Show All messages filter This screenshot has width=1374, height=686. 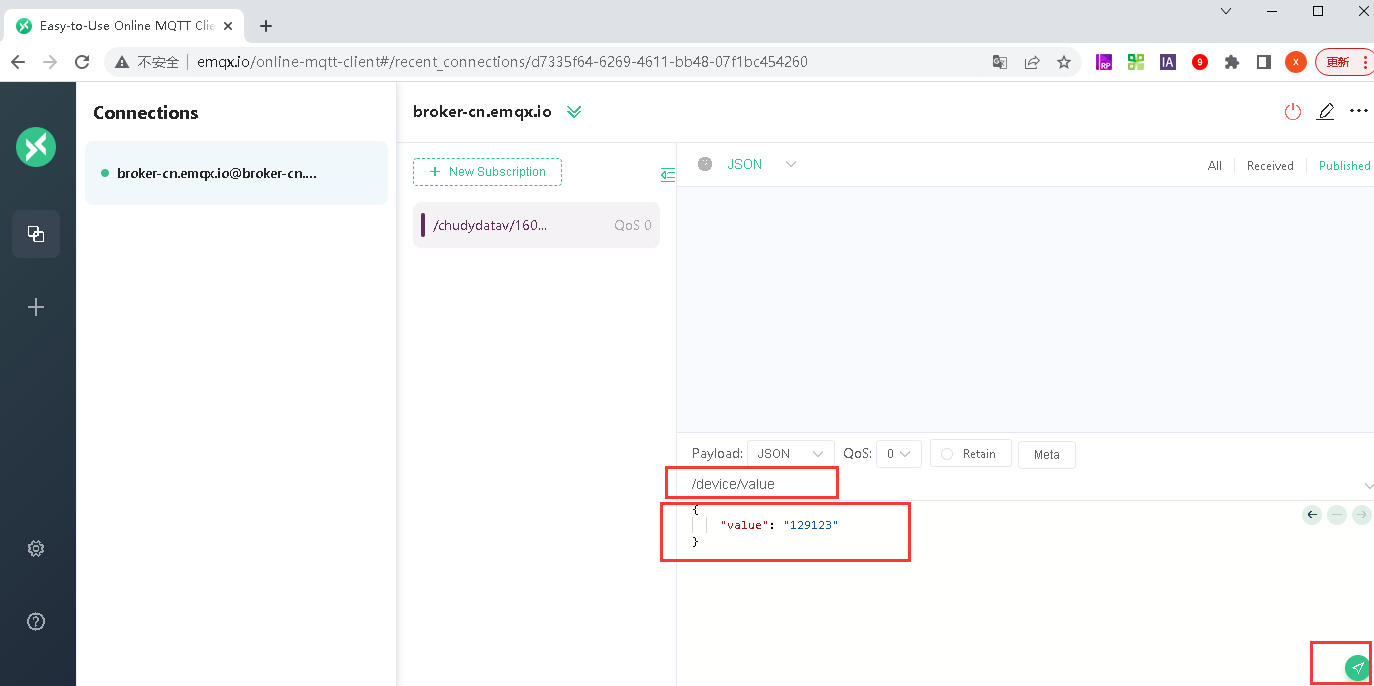coord(1214,166)
